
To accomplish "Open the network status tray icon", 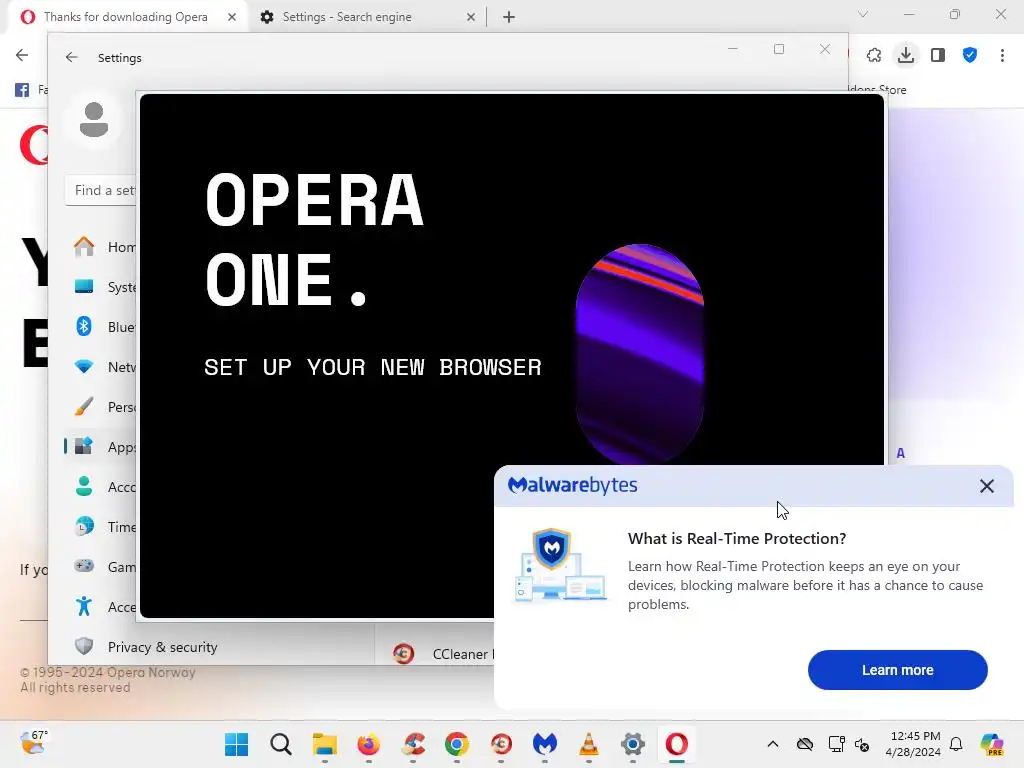I will click(836, 744).
